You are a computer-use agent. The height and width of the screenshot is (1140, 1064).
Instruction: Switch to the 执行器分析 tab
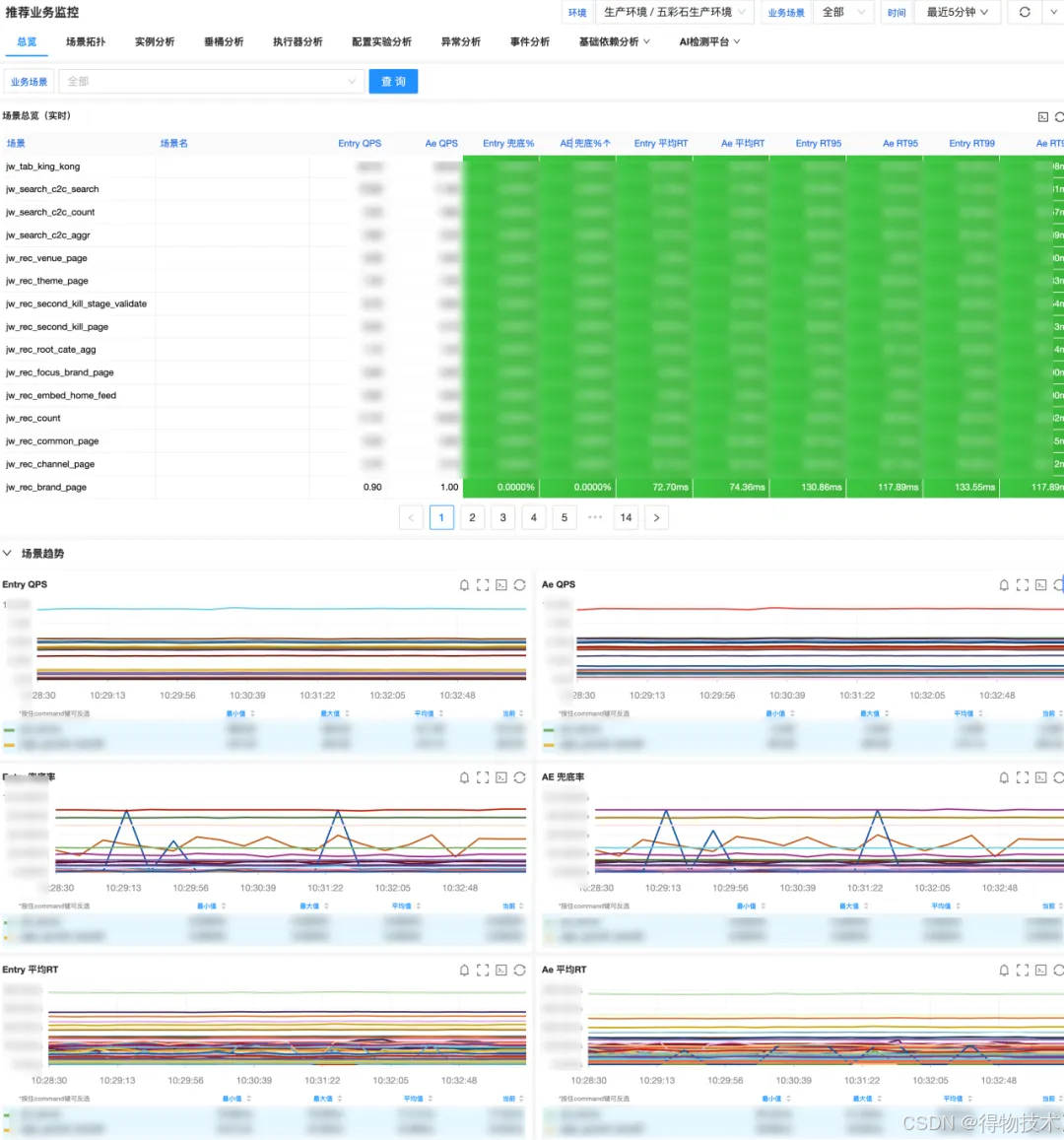(298, 42)
